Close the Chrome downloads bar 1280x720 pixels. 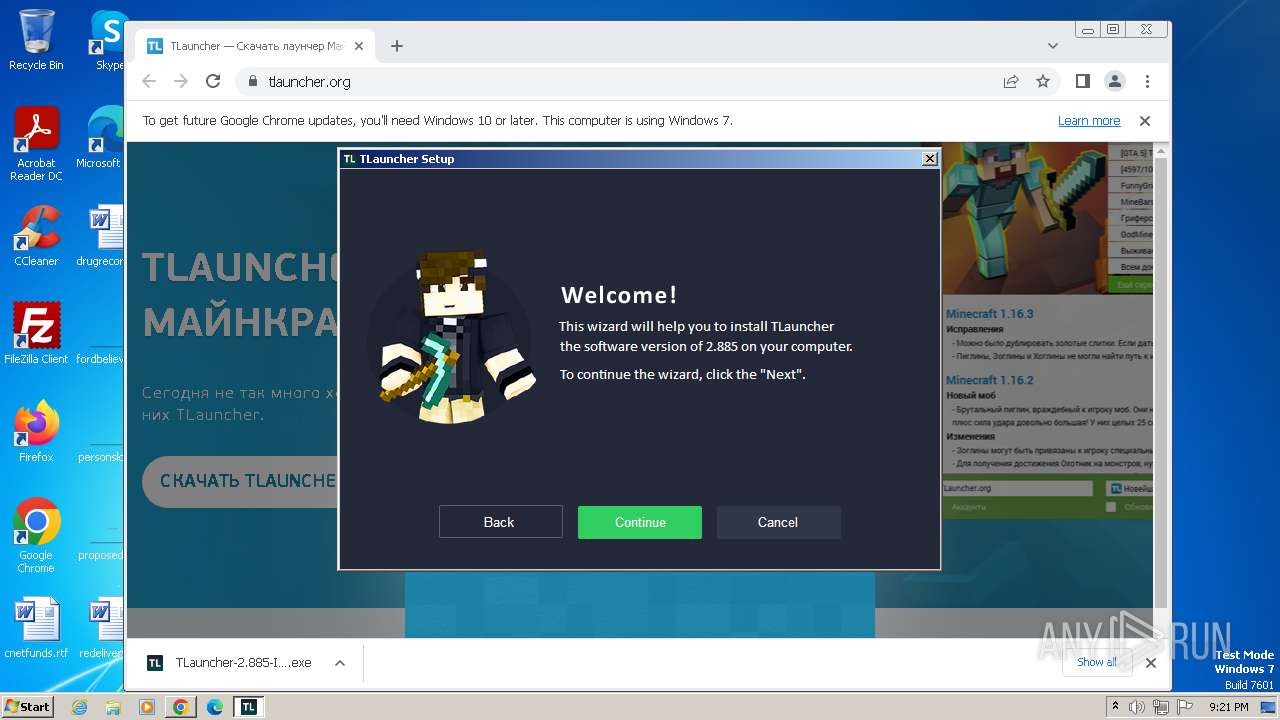1150,662
